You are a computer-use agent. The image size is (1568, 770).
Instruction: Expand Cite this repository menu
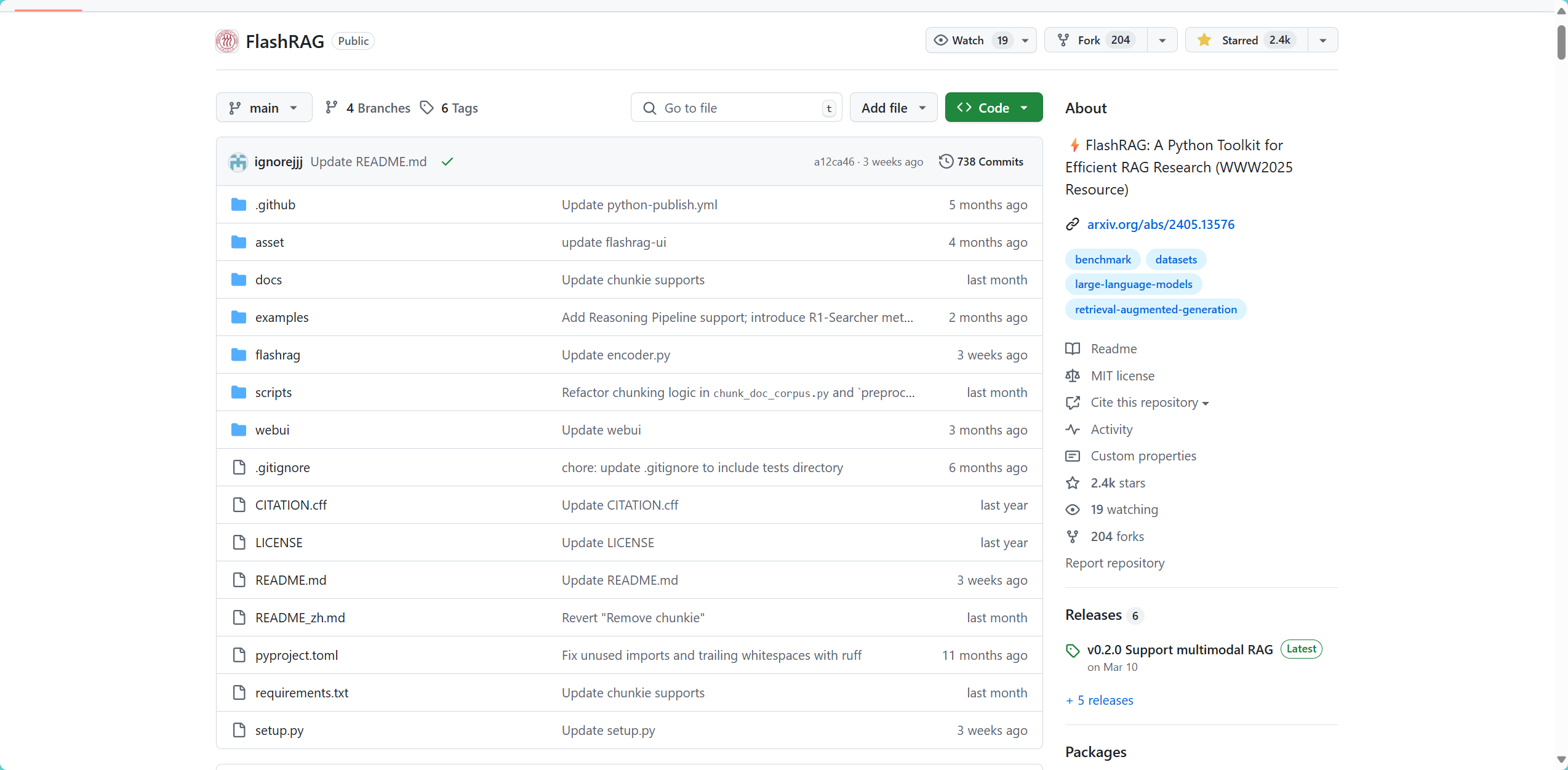click(x=1150, y=403)
